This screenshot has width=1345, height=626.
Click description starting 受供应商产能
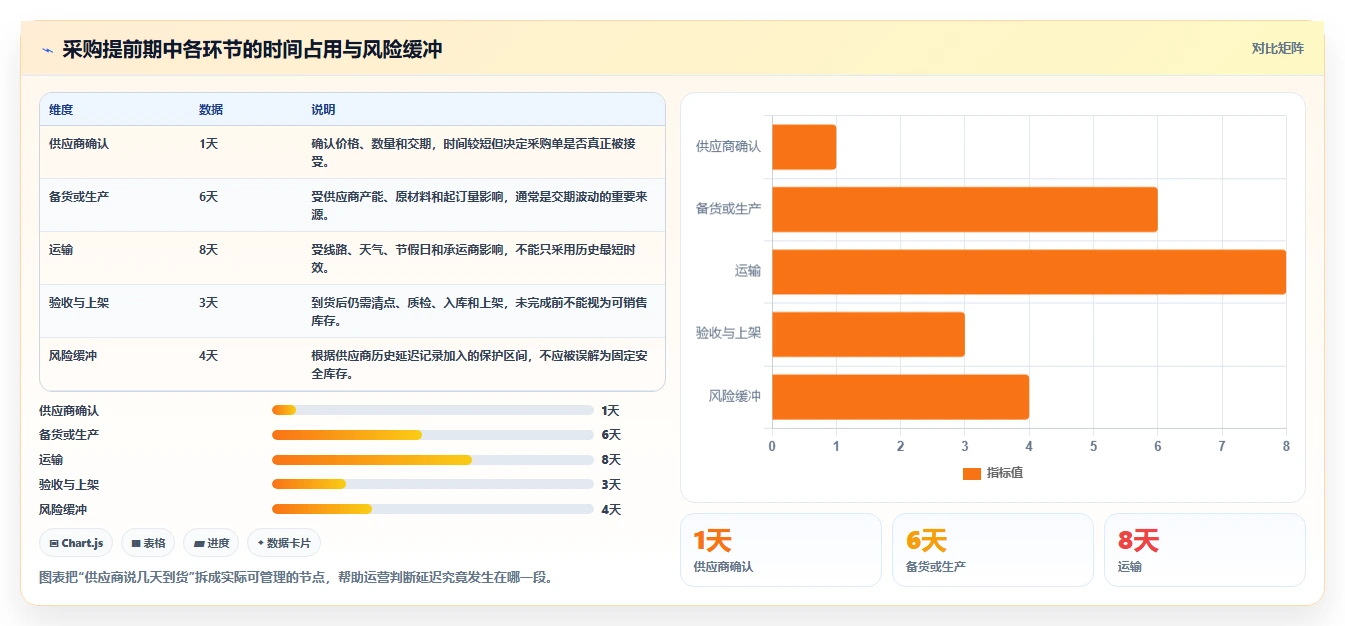(x=479, y=205)
